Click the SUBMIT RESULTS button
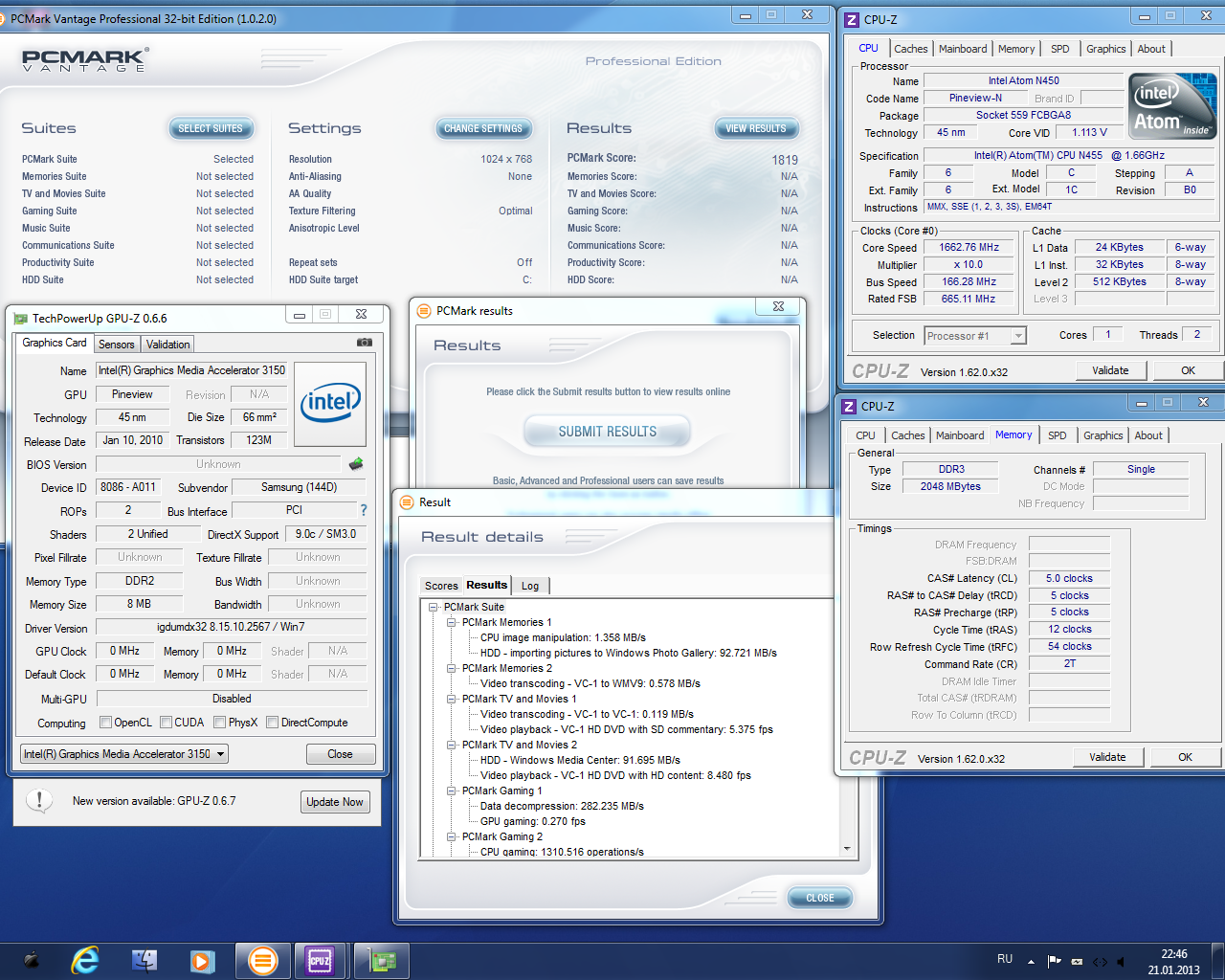Screen dimensions: 1225x980 (x=608, y=432)
